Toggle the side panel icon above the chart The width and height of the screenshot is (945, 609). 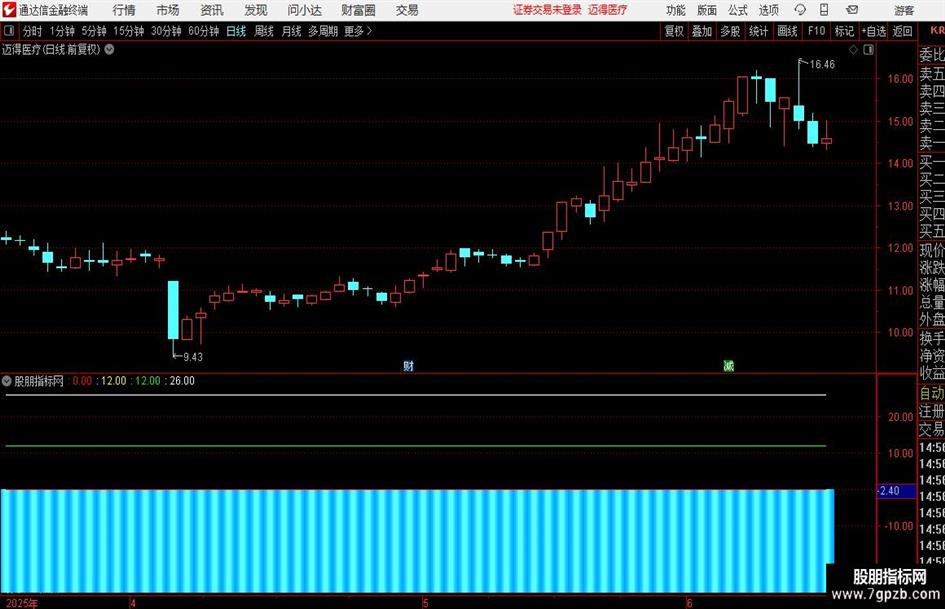868,50
